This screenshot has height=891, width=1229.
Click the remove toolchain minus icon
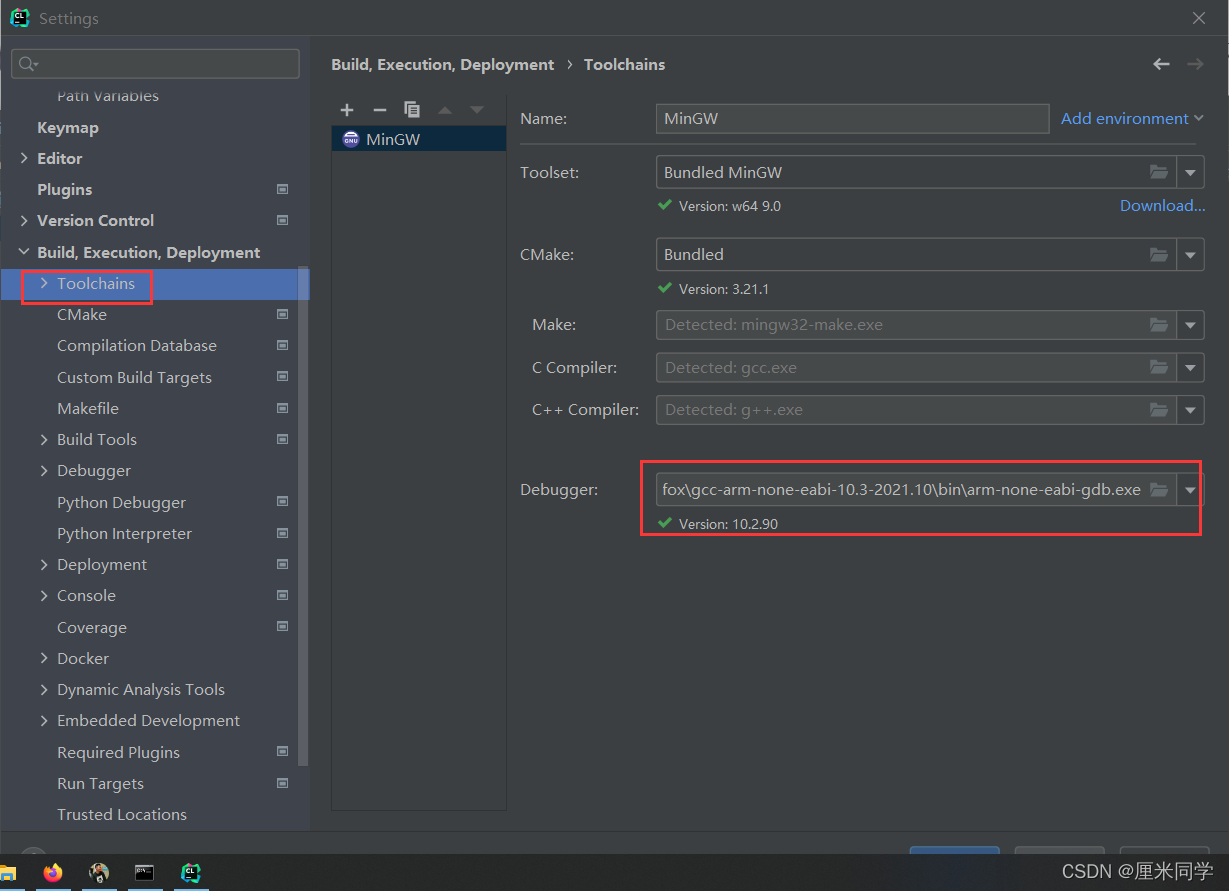click(379, 110)
